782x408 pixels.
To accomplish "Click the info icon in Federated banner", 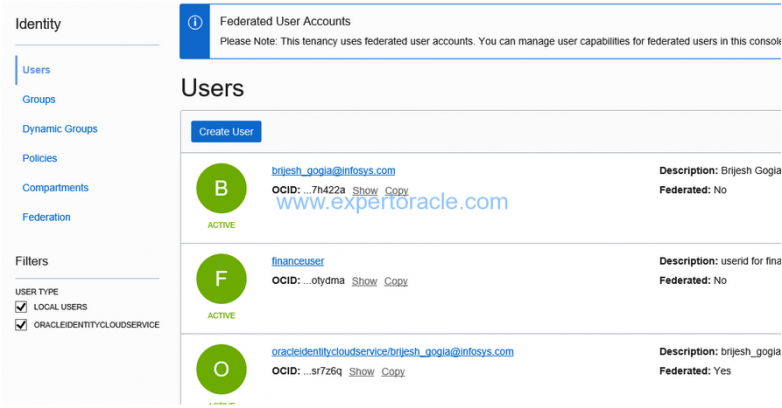I will click(195, 22).
